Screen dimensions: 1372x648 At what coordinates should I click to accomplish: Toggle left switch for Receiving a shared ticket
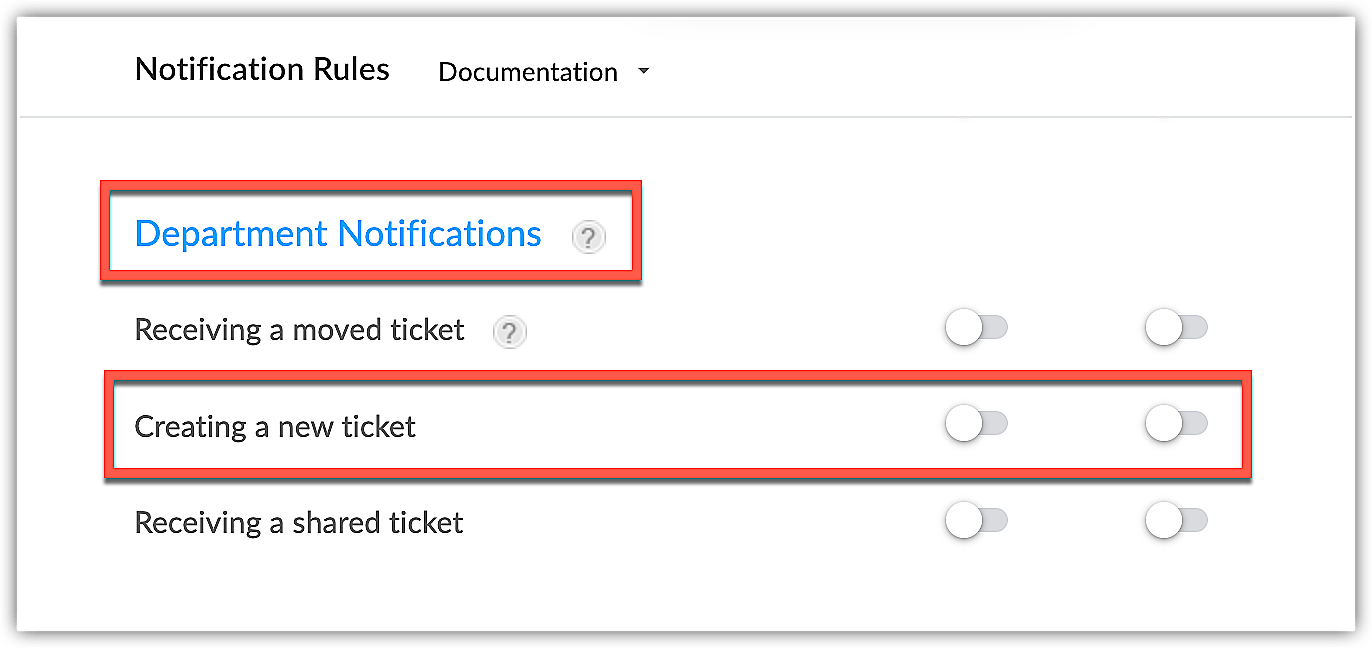[x=975, y=521]
